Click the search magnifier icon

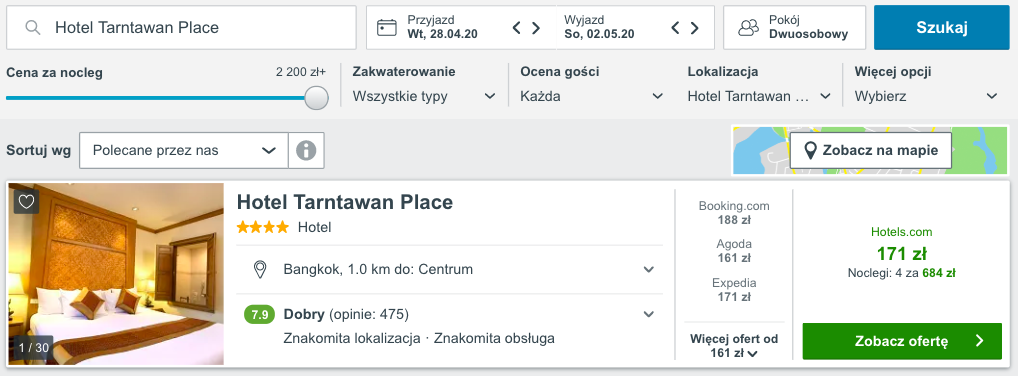point(32,27)
